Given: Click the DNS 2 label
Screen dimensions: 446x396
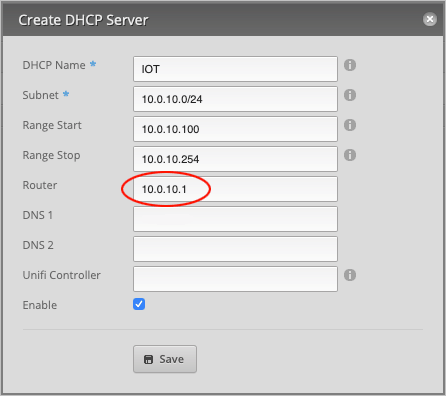Looking at the screenshot, I should point(38,245).
